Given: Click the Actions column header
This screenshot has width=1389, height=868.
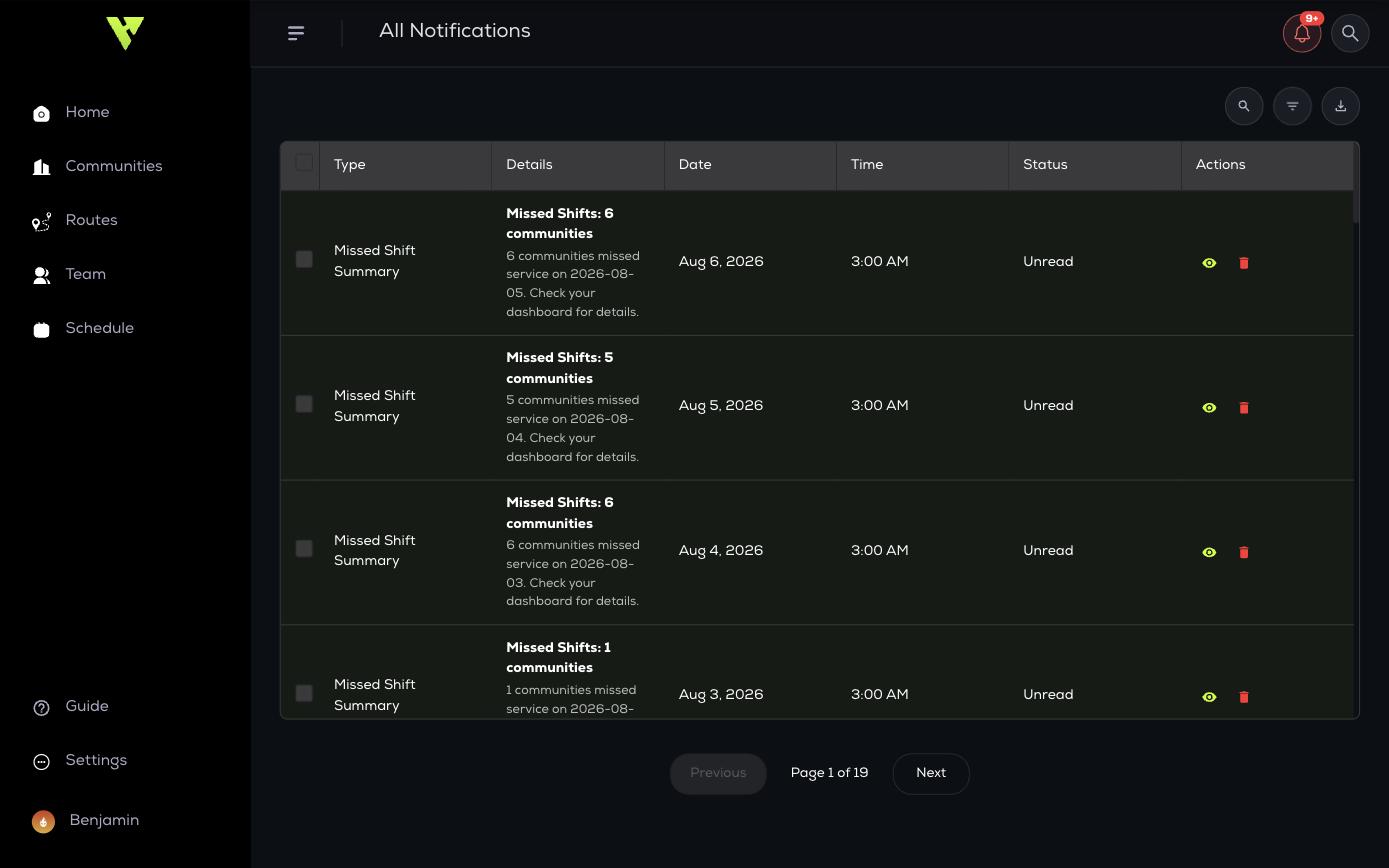Looking at the screenshot, I should [x=1267, y=165].
